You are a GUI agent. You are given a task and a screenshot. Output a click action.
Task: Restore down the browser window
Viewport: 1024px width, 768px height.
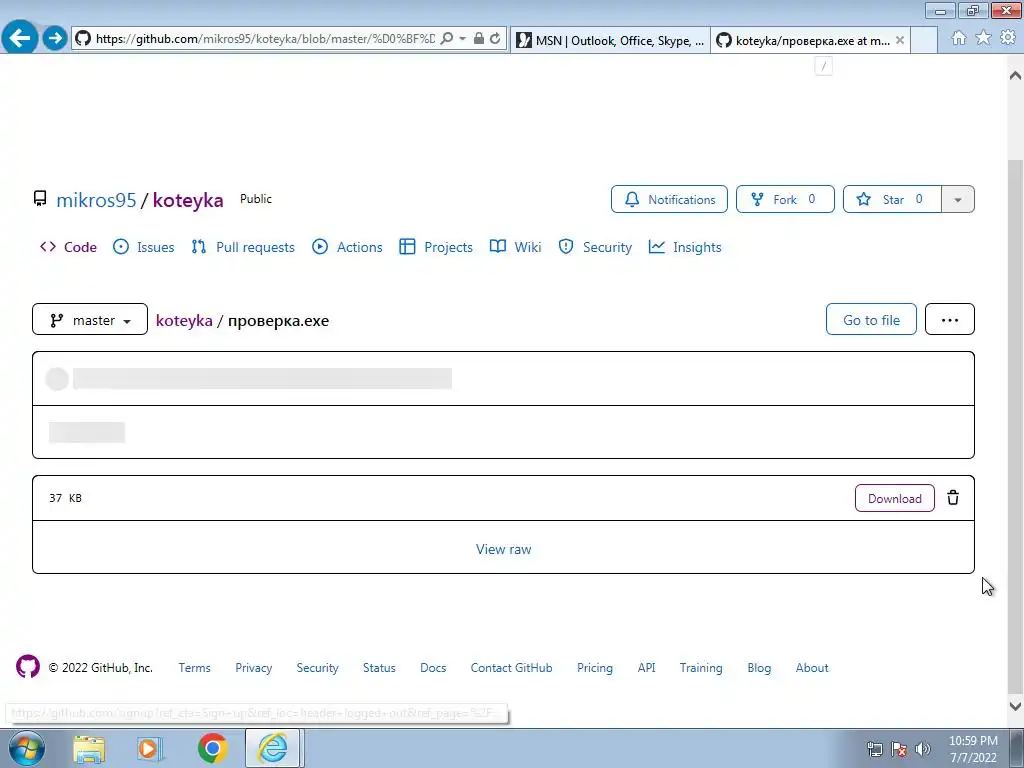tap(974, 10)
